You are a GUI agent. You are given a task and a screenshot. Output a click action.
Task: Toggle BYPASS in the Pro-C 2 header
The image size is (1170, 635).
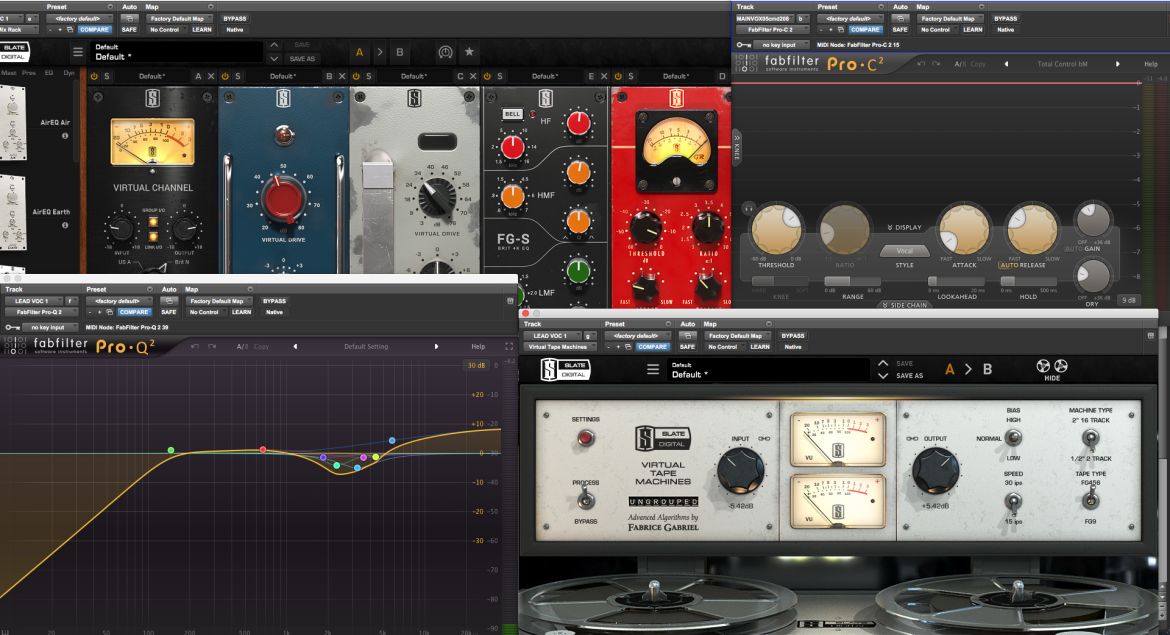click(x=1005, y=19)
